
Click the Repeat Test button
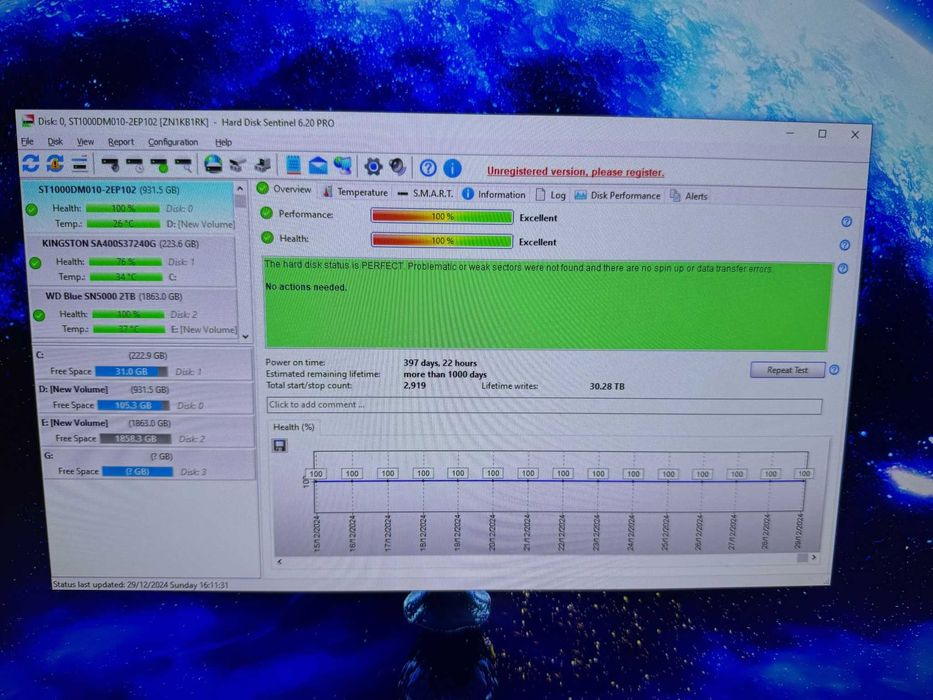[x=787, y=370]
